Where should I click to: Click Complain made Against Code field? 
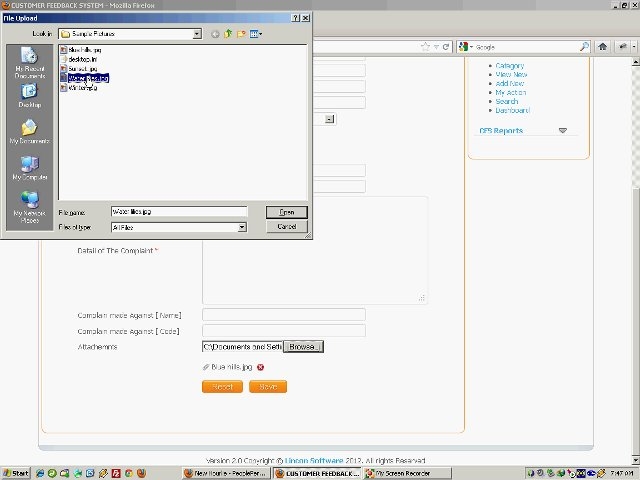284,331
